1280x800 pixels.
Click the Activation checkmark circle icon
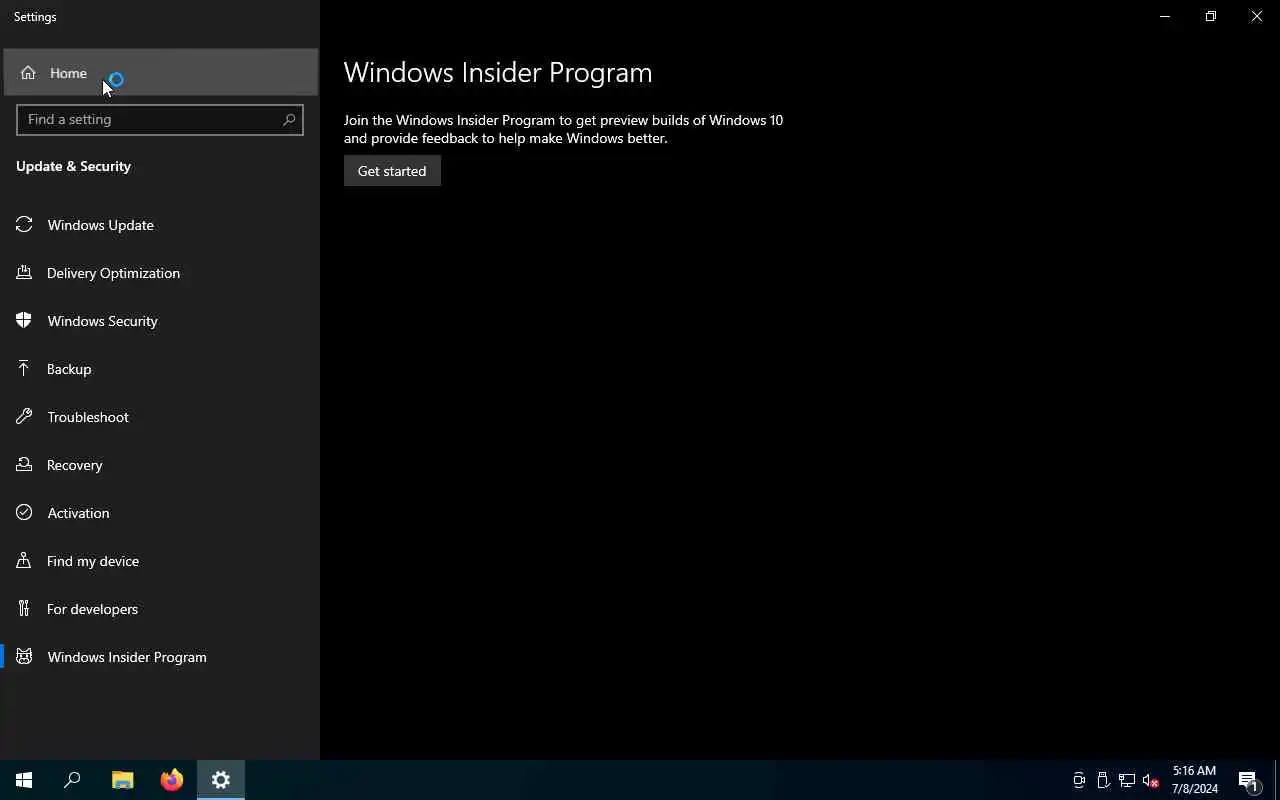coord(24,513)
